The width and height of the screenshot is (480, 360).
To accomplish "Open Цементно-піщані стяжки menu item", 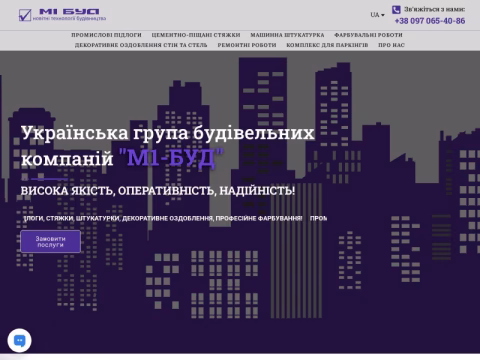I will click(196, 35).
